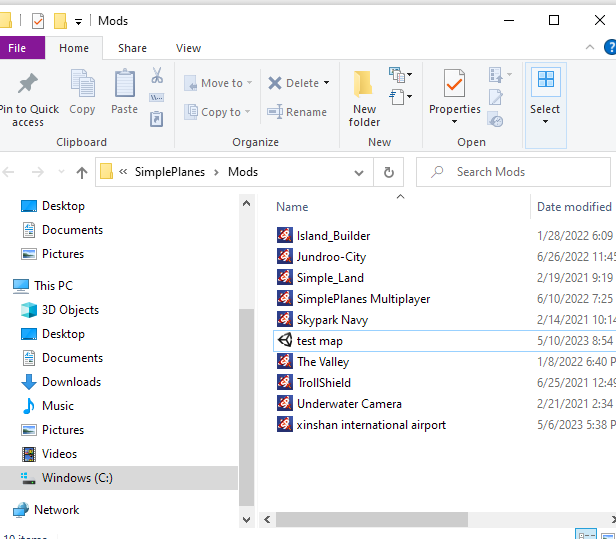Click the Paste clipboard button
The height and width of the screenshot is (539, 616).
(x=125, y=92)
